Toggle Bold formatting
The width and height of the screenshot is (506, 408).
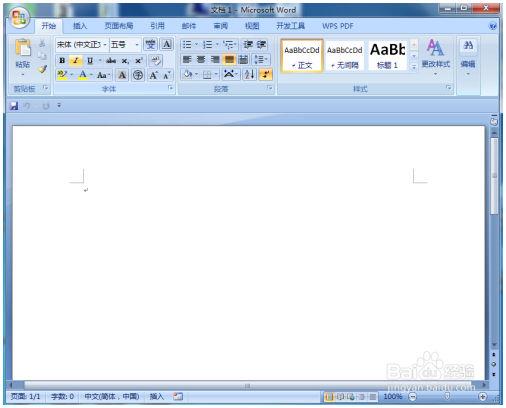[x=62, y=61]
